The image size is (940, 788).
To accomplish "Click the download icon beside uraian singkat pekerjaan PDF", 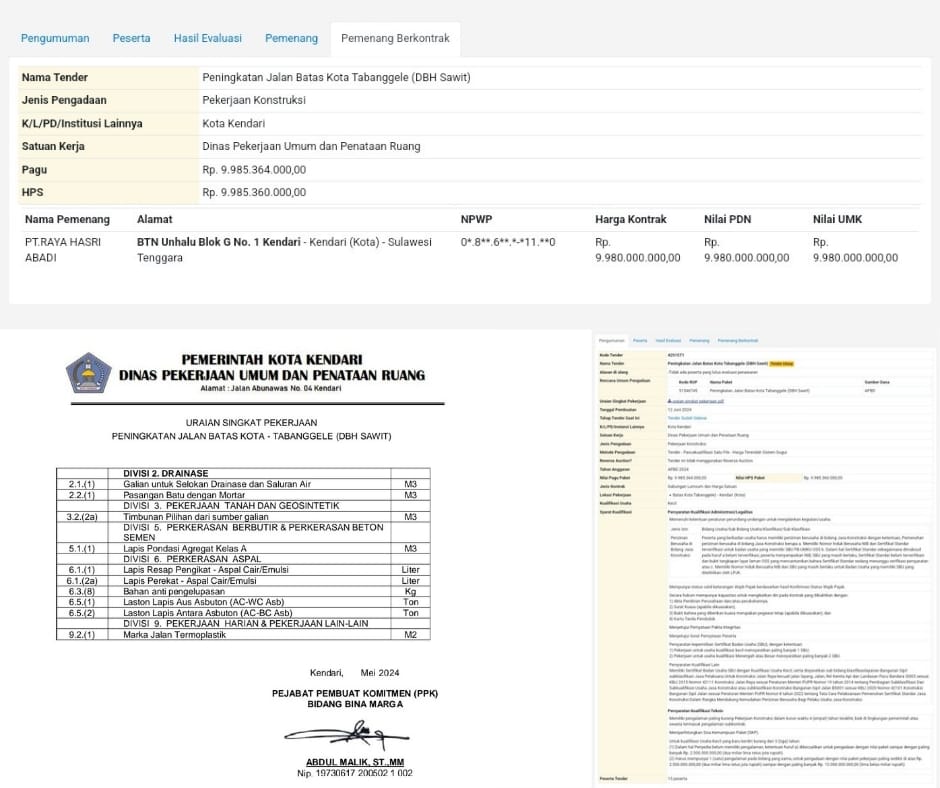I will [669, 400].
